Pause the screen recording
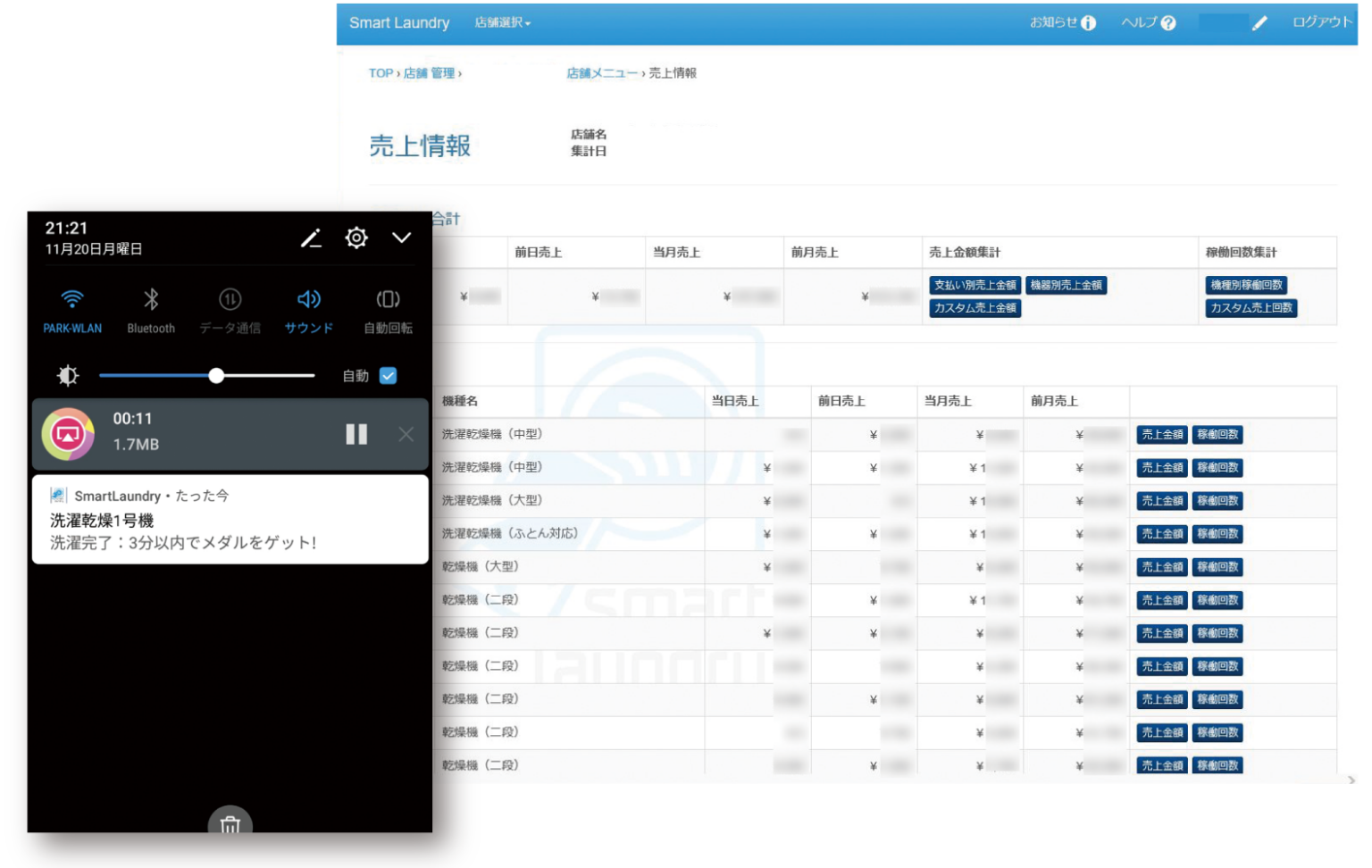This screenshot has height=868, width=1372. point(356,434)
